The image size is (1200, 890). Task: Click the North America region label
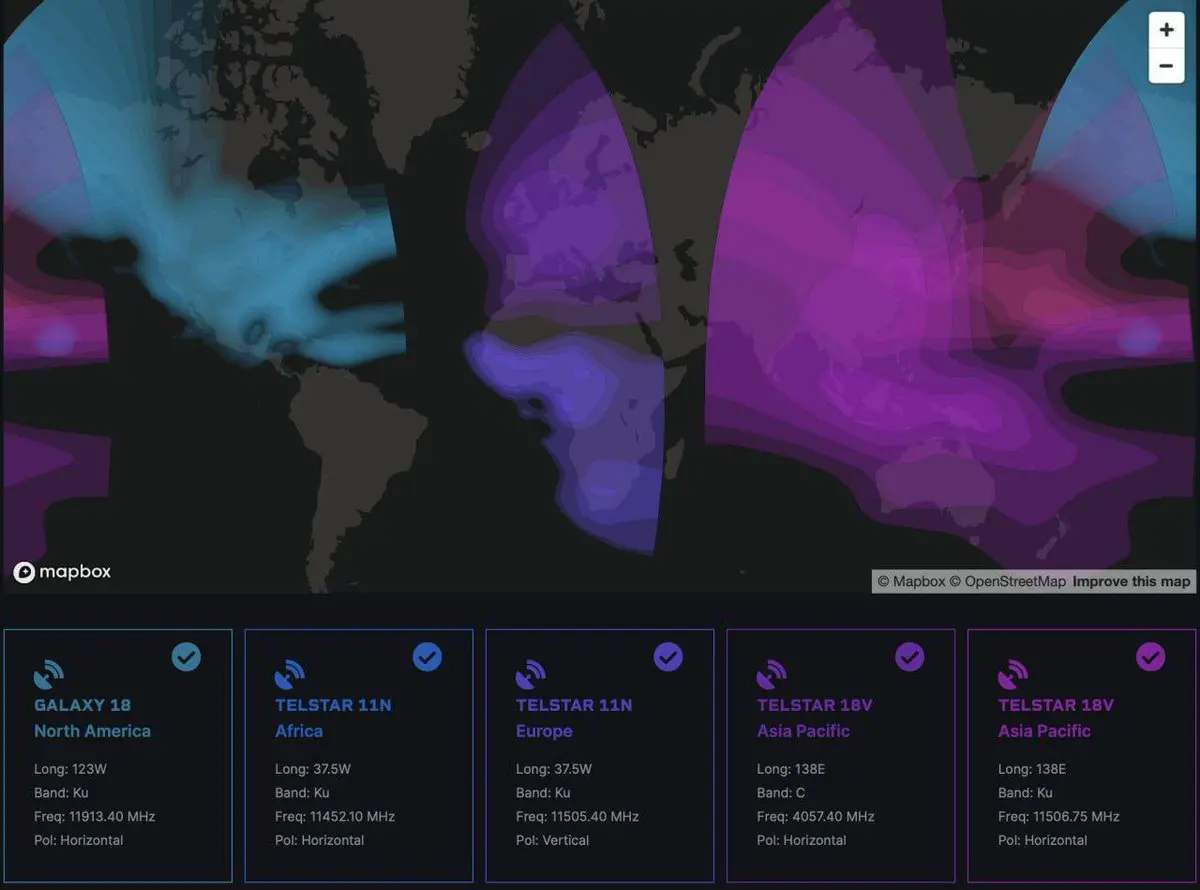click(x=92, y=731)
